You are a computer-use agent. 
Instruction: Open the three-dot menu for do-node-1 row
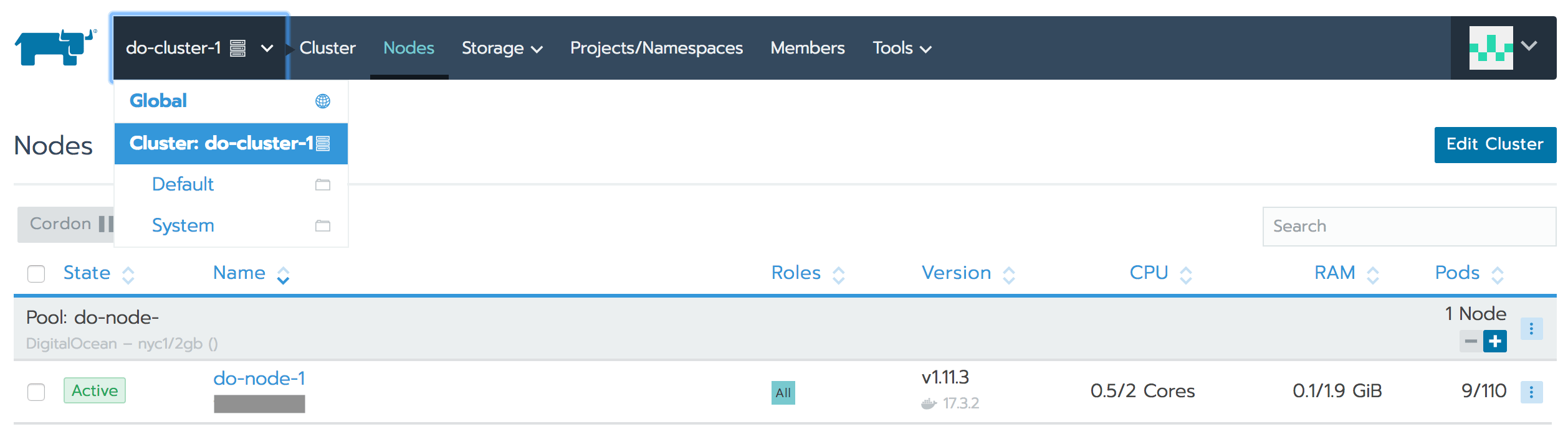(x=1531, y=392)
